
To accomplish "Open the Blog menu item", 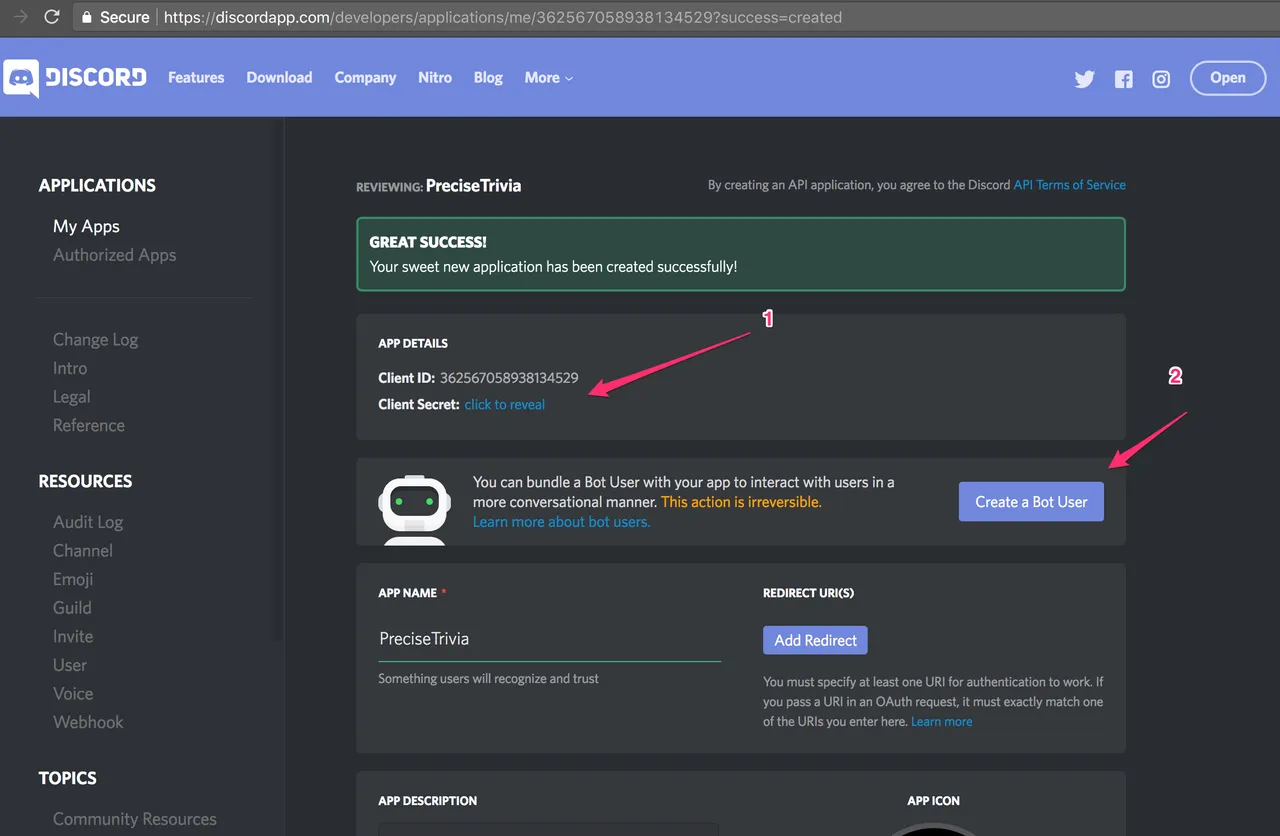I will pos(488,78).
